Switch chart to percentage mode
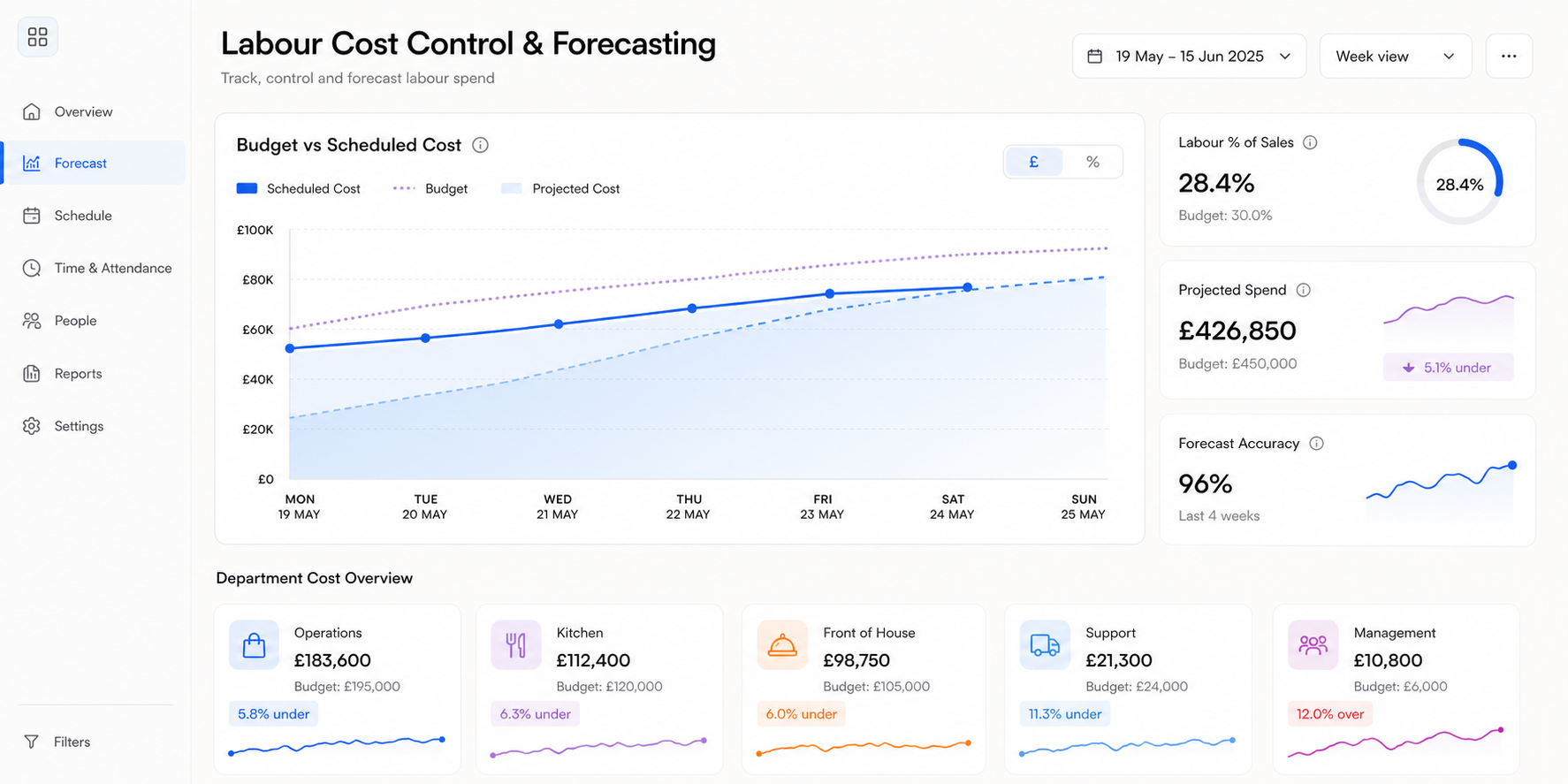This screenshot has width=1568, height=784. pyautogui.click(x=1092, y=162)
